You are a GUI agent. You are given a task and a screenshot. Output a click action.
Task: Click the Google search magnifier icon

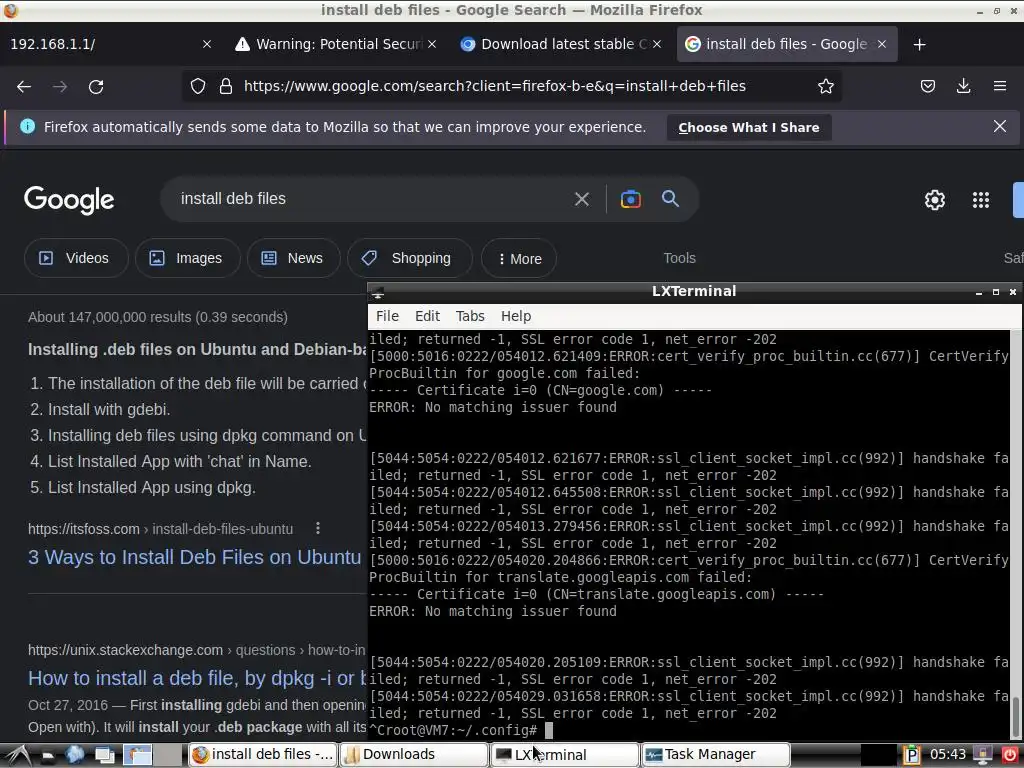[670, 199]
